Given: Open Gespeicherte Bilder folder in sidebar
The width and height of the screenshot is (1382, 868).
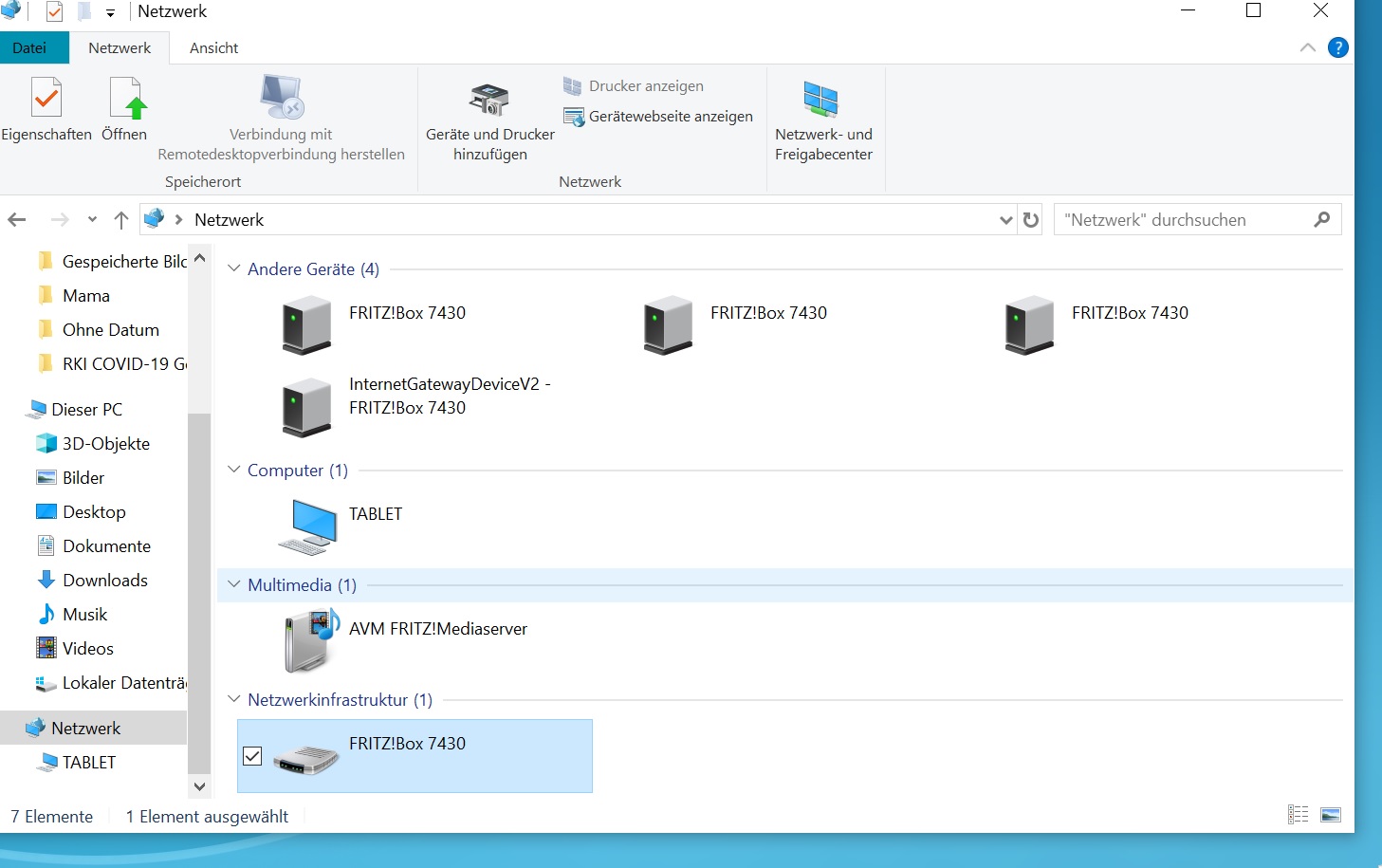Looking at the screenshot, I should (x=113, y=261).
